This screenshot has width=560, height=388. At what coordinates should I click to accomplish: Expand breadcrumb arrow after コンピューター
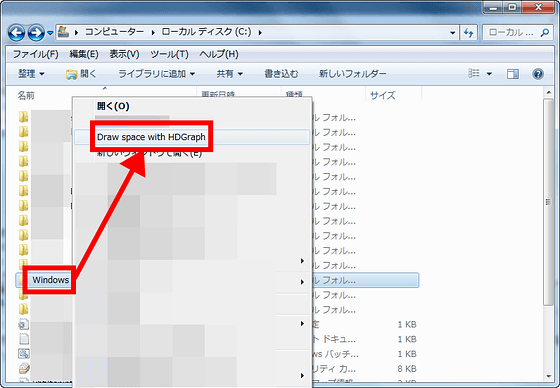(153, 33)
